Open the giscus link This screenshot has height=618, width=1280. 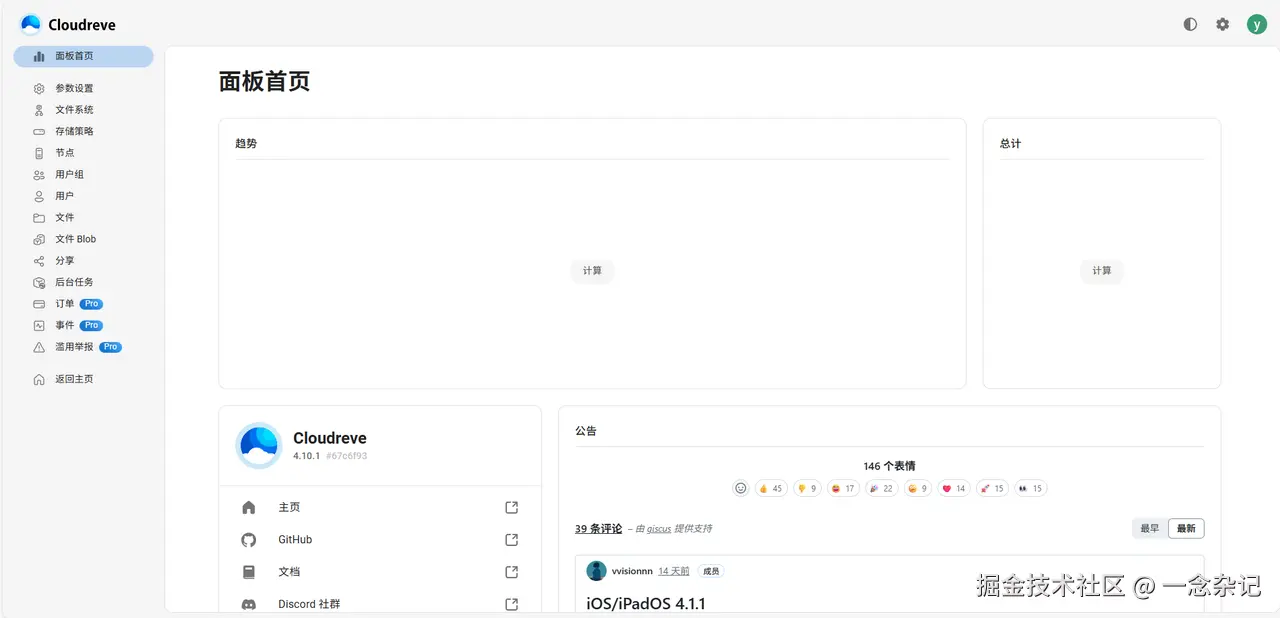pos(658,529)
